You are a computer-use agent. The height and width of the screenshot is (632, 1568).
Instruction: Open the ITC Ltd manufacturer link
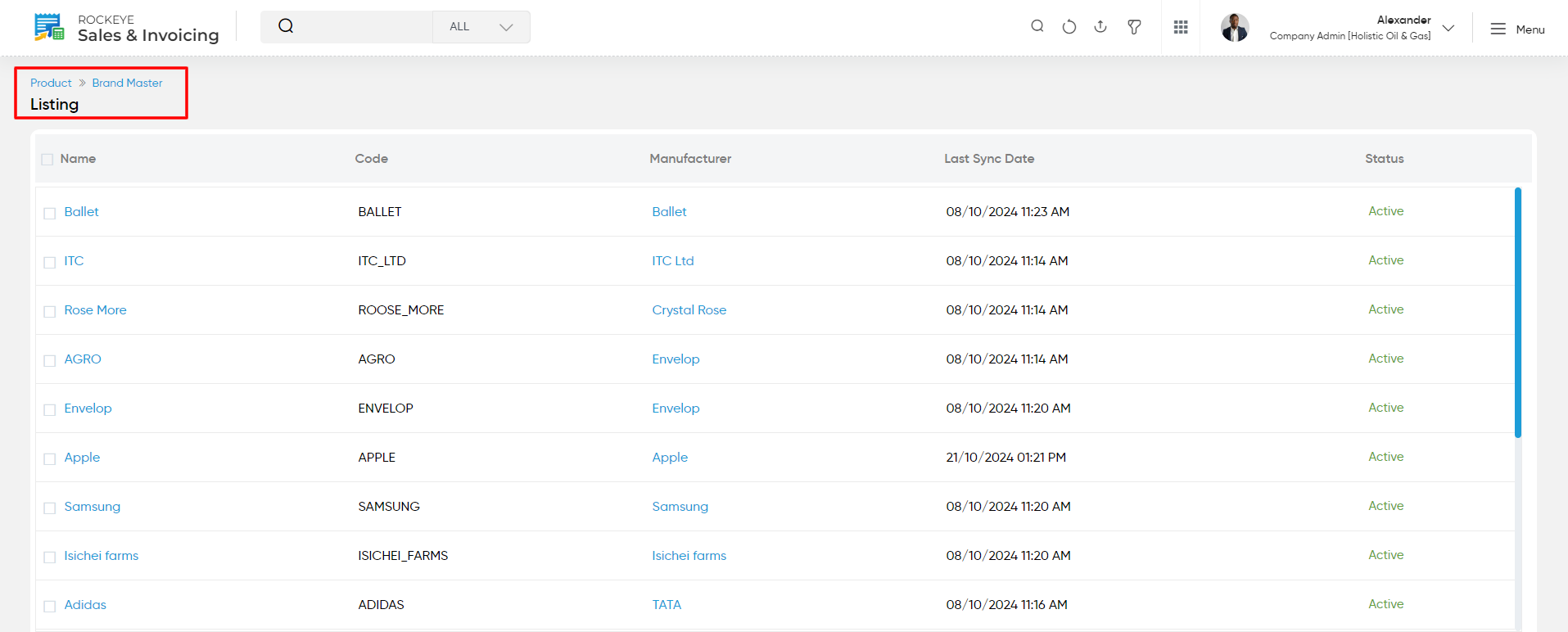(673, 260)
